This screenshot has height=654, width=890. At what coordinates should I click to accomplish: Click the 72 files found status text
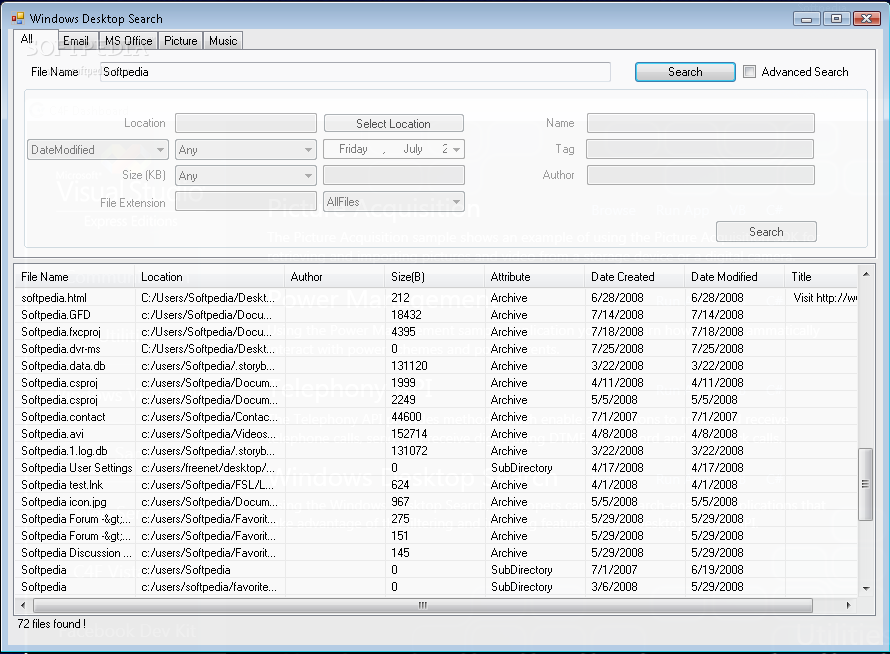(x=52, y=624)
